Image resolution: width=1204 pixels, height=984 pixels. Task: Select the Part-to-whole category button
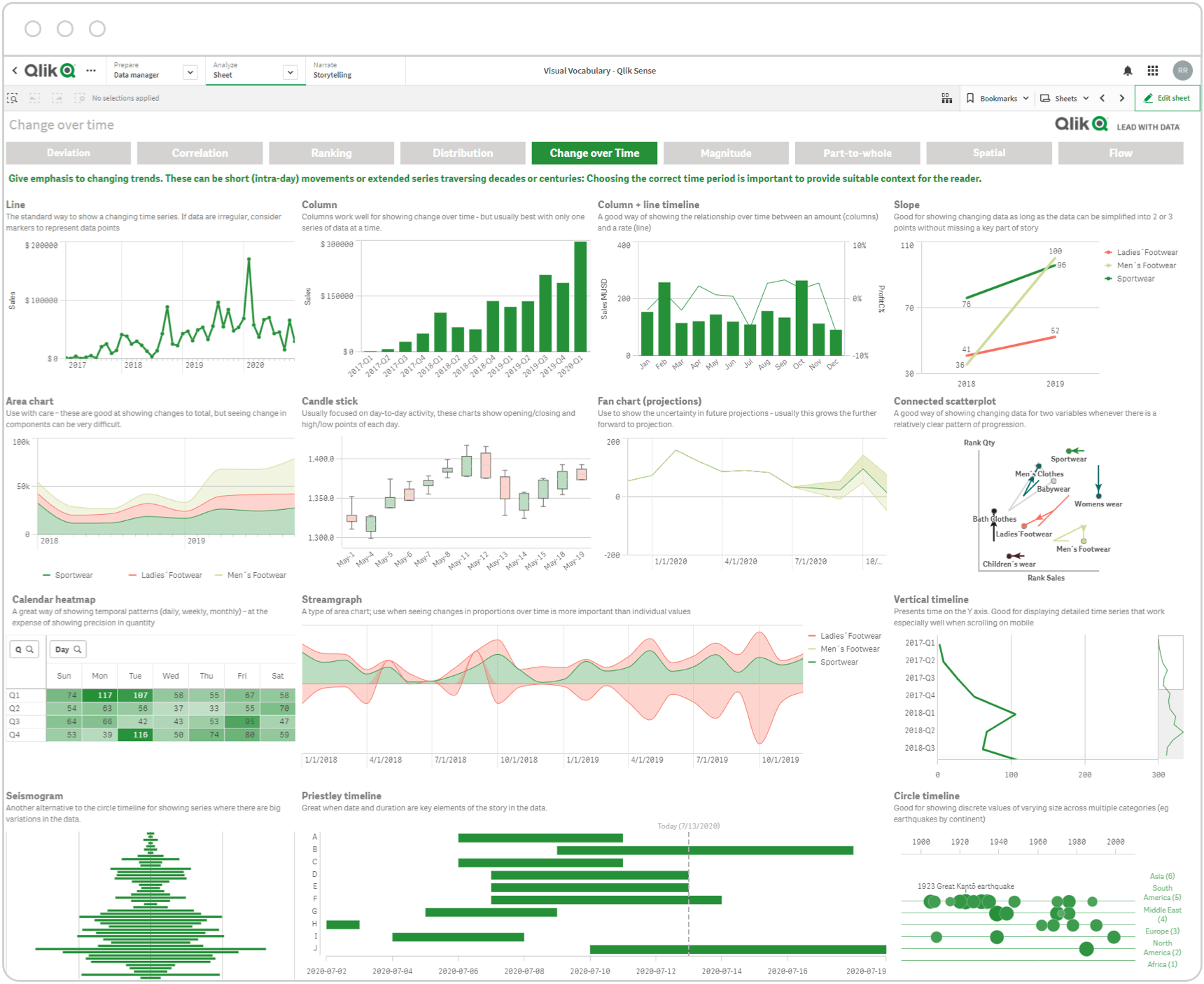(x=857, y=153)
